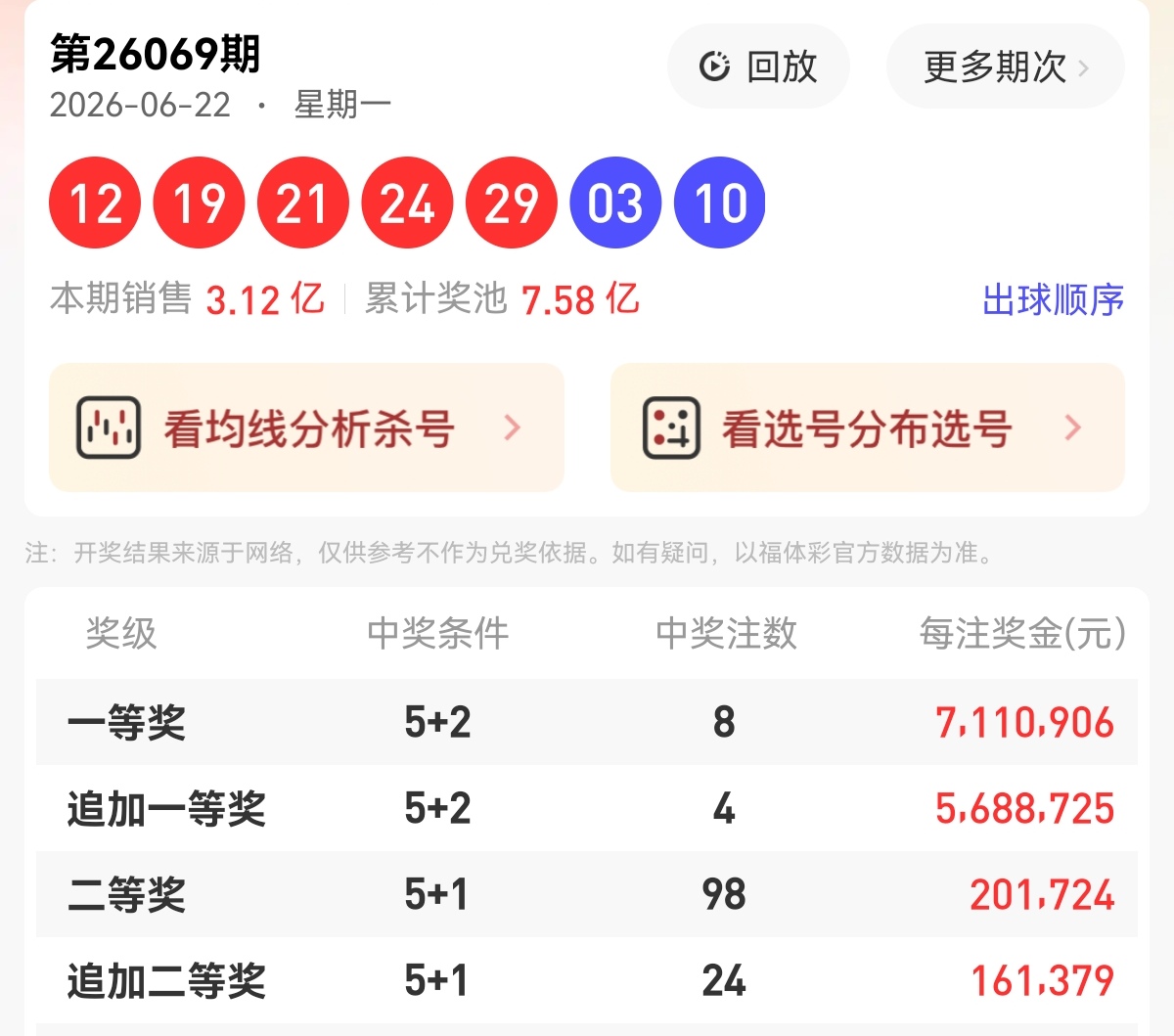Click the 每注奖金(元) column header
The width and height of the screenshot is (1174, 1036).
(1022, 633)
